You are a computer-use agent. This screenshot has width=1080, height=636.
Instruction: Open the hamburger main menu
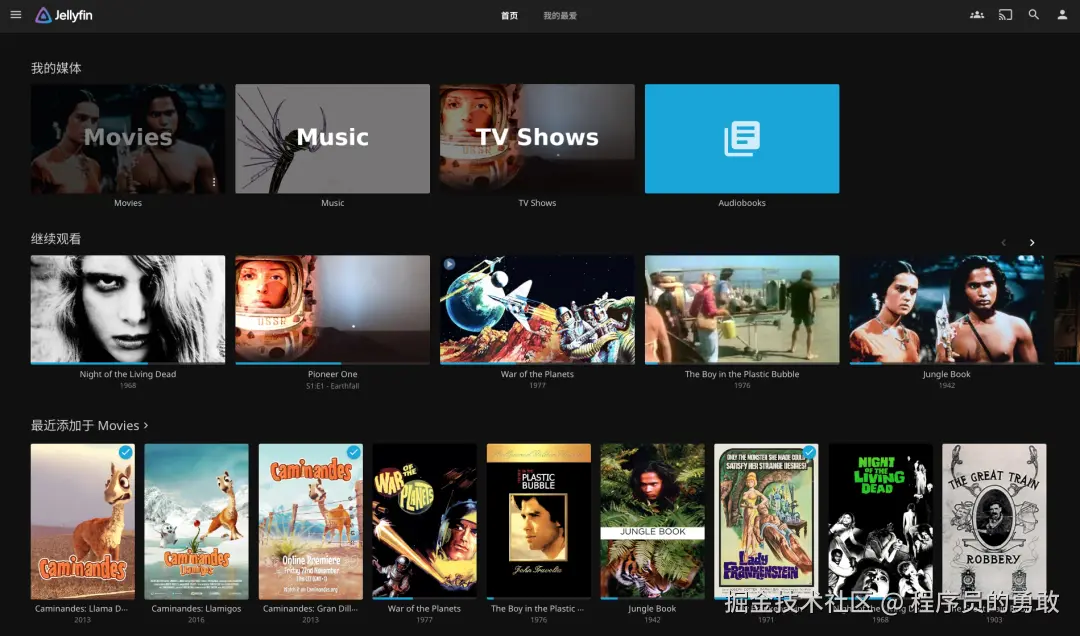coord(16,14)
